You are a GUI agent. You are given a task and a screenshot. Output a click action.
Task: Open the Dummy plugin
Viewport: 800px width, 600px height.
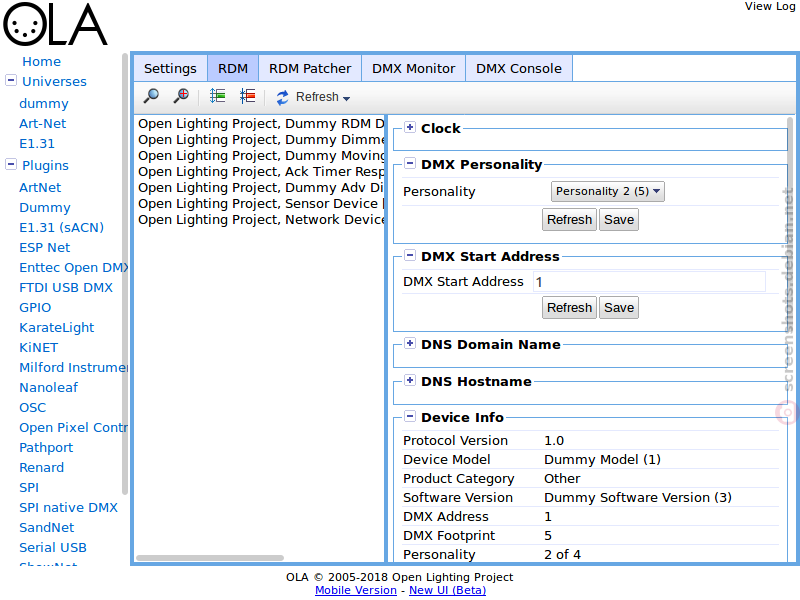45,208
